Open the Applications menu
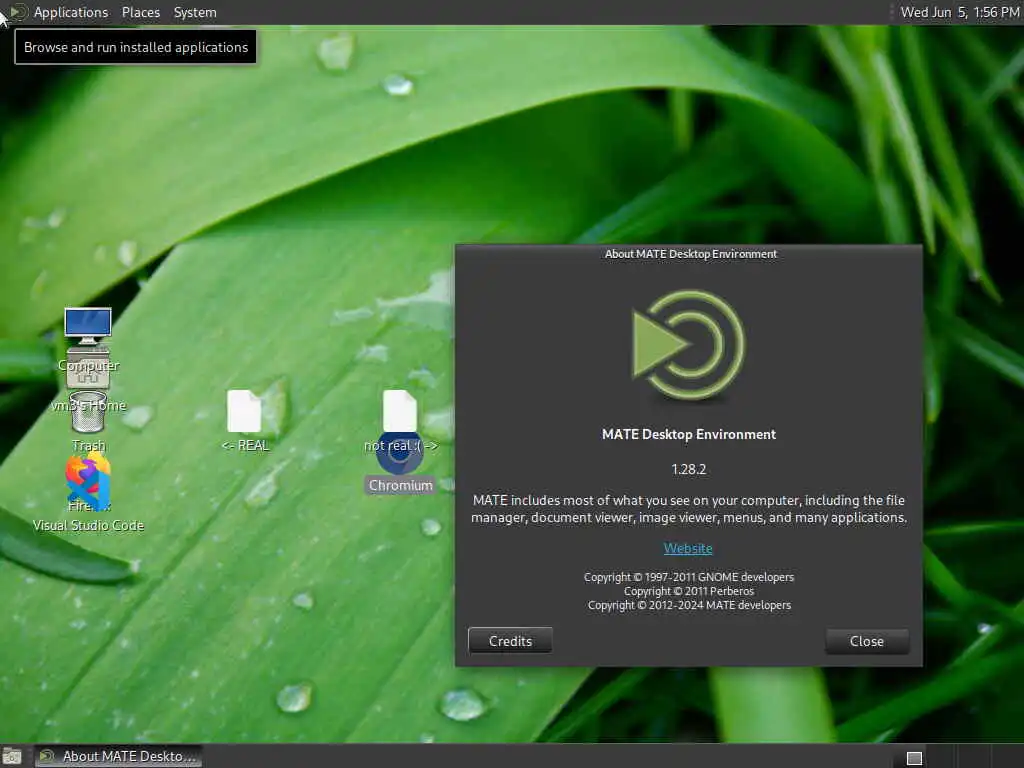Viewport: 1024px width, 768px height. [x=71, y=12]
